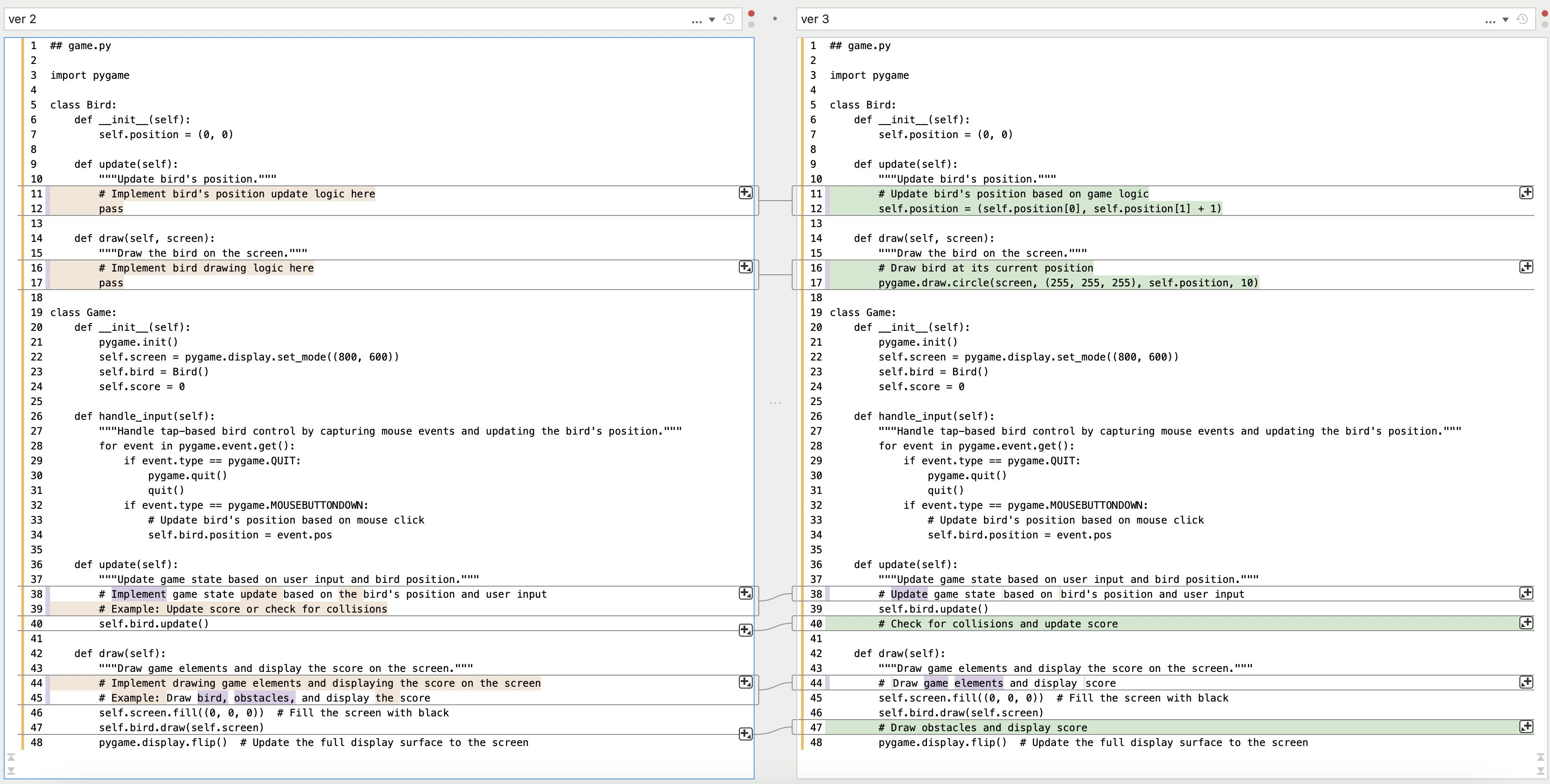Click merge icon beside left line 40
Image resolution: width=1550 pixels, height=784 pixels.
tap(745, 630)
